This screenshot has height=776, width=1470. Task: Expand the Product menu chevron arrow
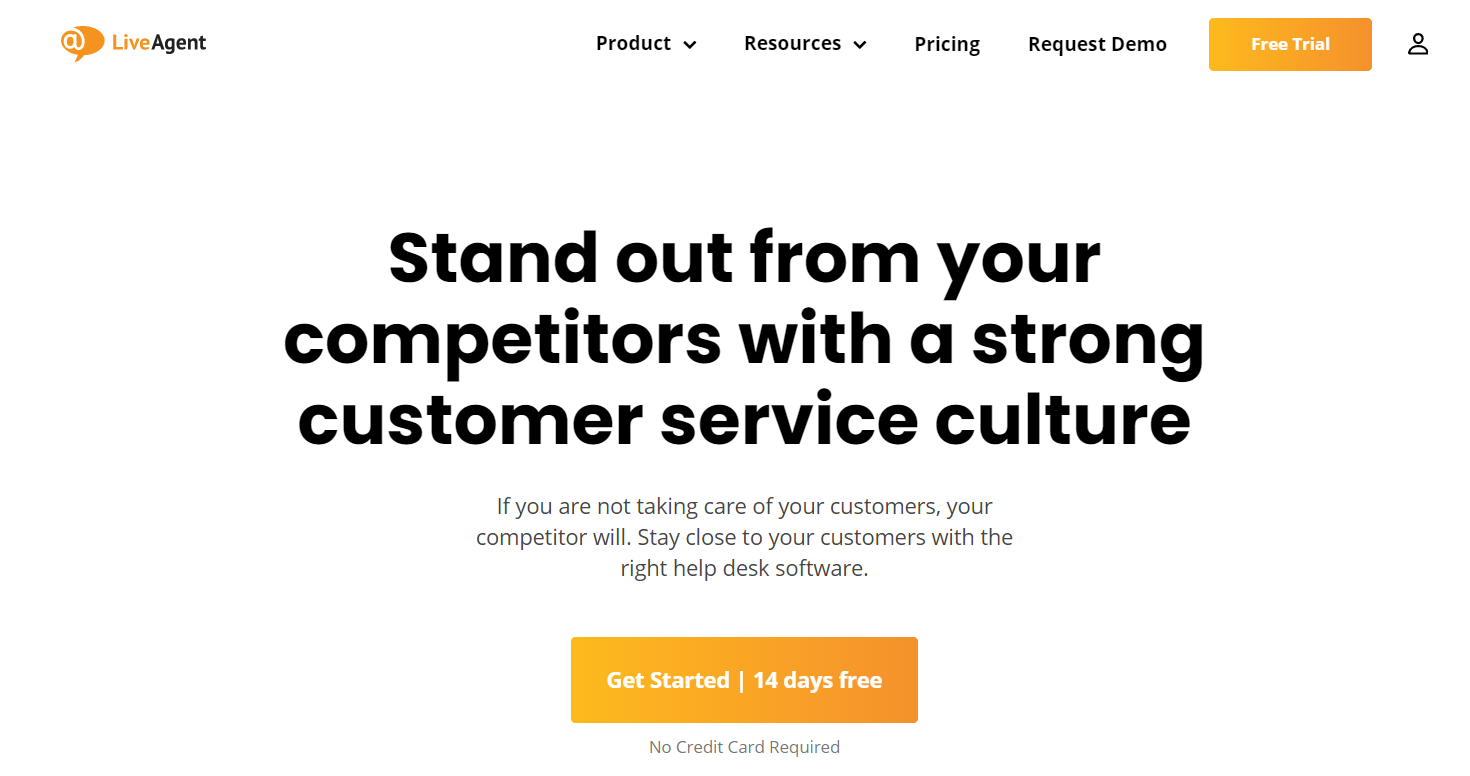[x=690, y=45]
